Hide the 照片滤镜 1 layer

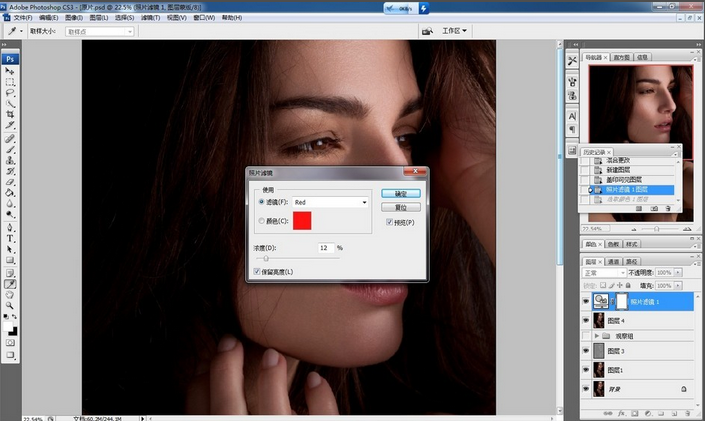pos(586,301)
